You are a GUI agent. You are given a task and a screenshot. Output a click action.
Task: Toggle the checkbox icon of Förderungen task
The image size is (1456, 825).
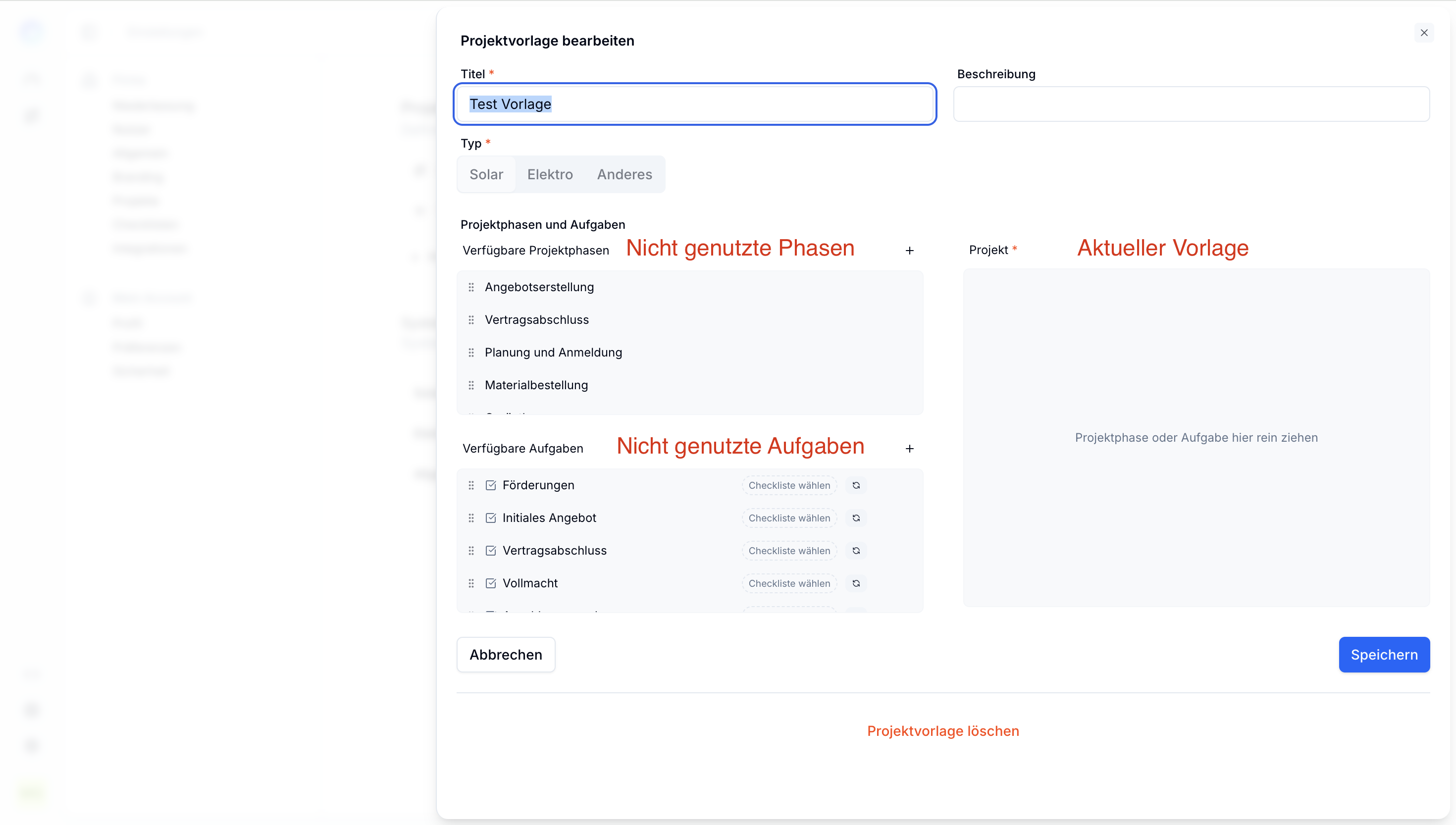(491, 486)
